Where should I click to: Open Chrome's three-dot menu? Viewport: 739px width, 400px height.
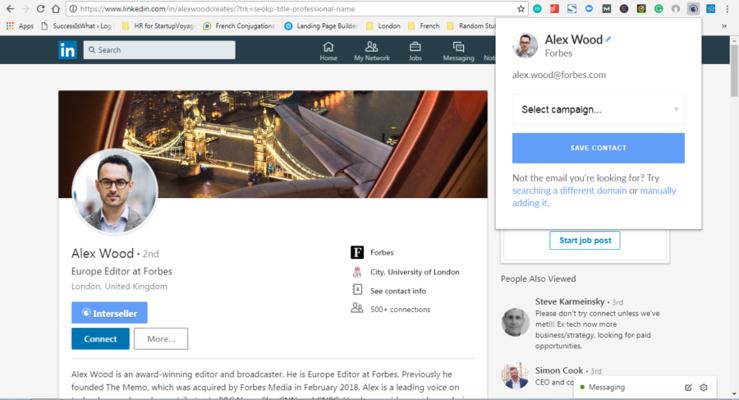coord(729,8)
